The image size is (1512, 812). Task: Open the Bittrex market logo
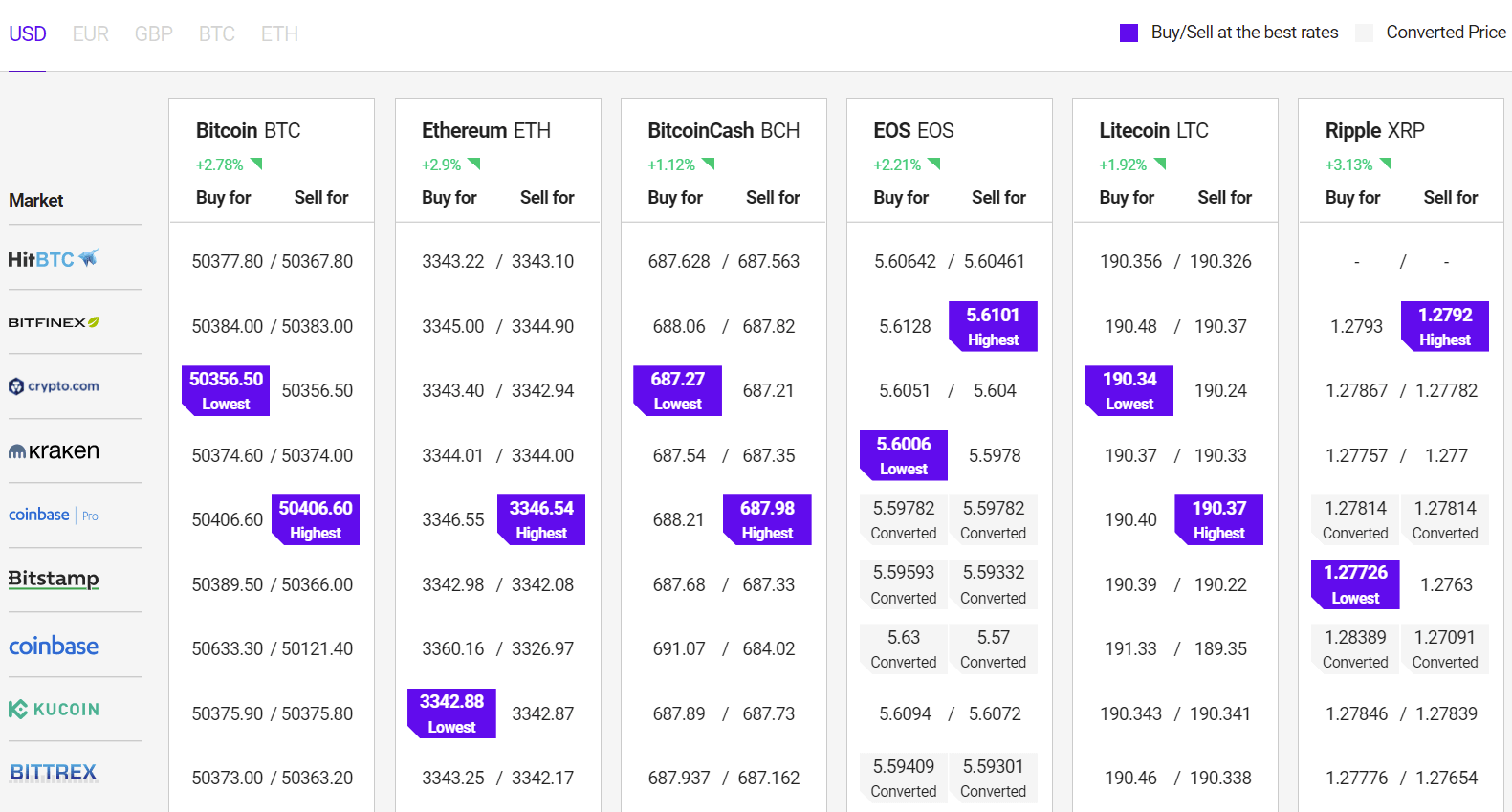(54, 773)
